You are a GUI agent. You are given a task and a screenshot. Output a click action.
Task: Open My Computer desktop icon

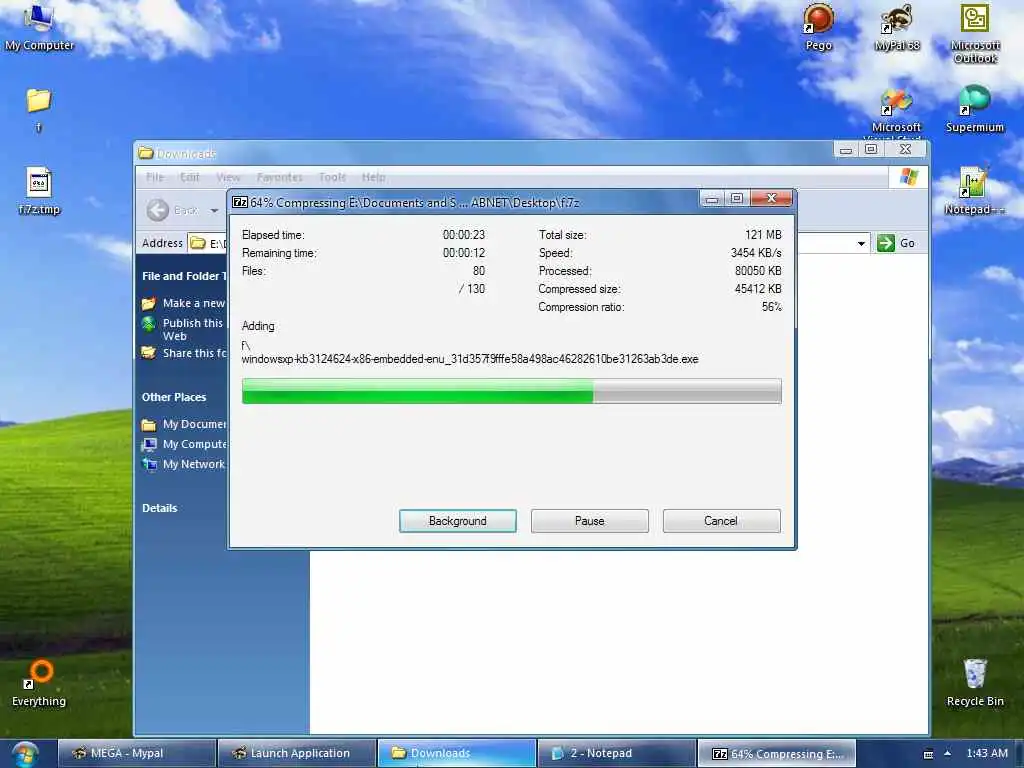coord(39,26)
